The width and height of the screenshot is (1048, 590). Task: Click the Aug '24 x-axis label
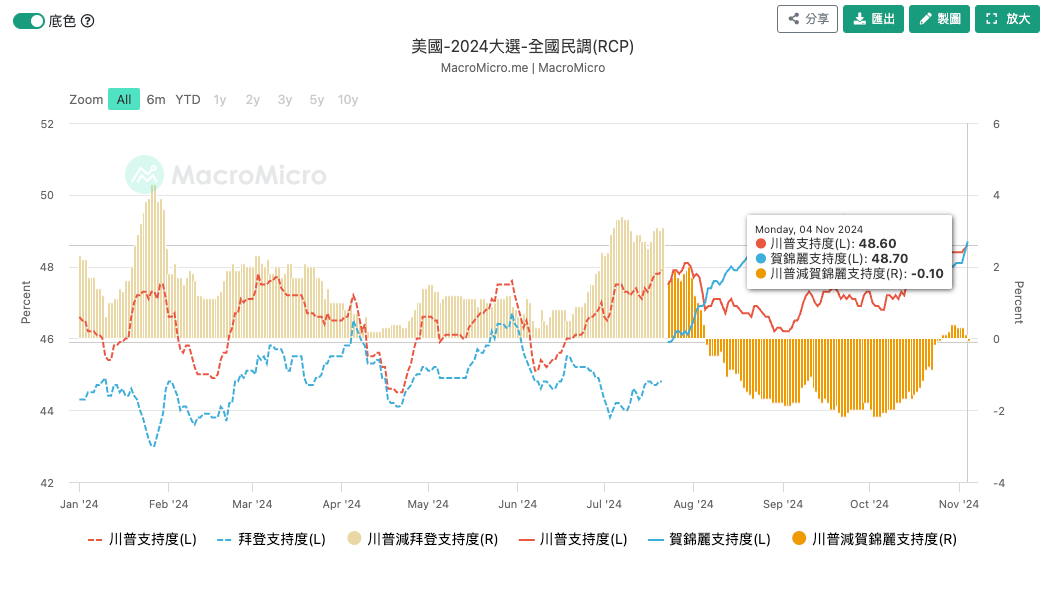[693, 504]
